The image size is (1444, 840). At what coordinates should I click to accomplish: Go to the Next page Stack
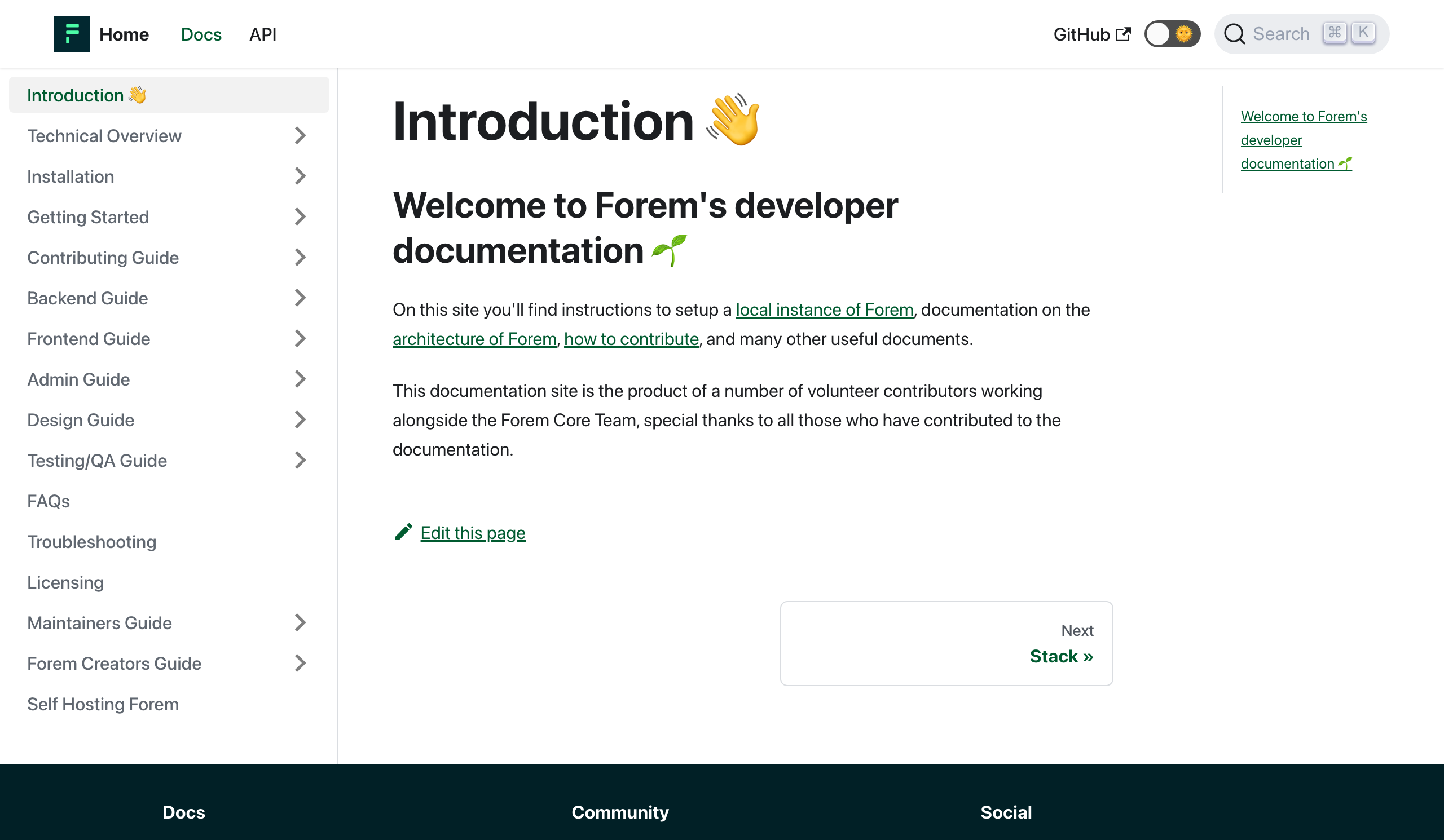click(x=946, y=643)
